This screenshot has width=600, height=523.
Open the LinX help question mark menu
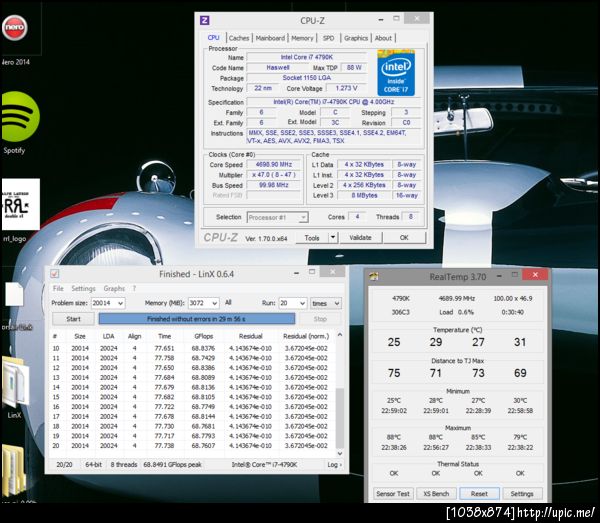tap(134, 288)
